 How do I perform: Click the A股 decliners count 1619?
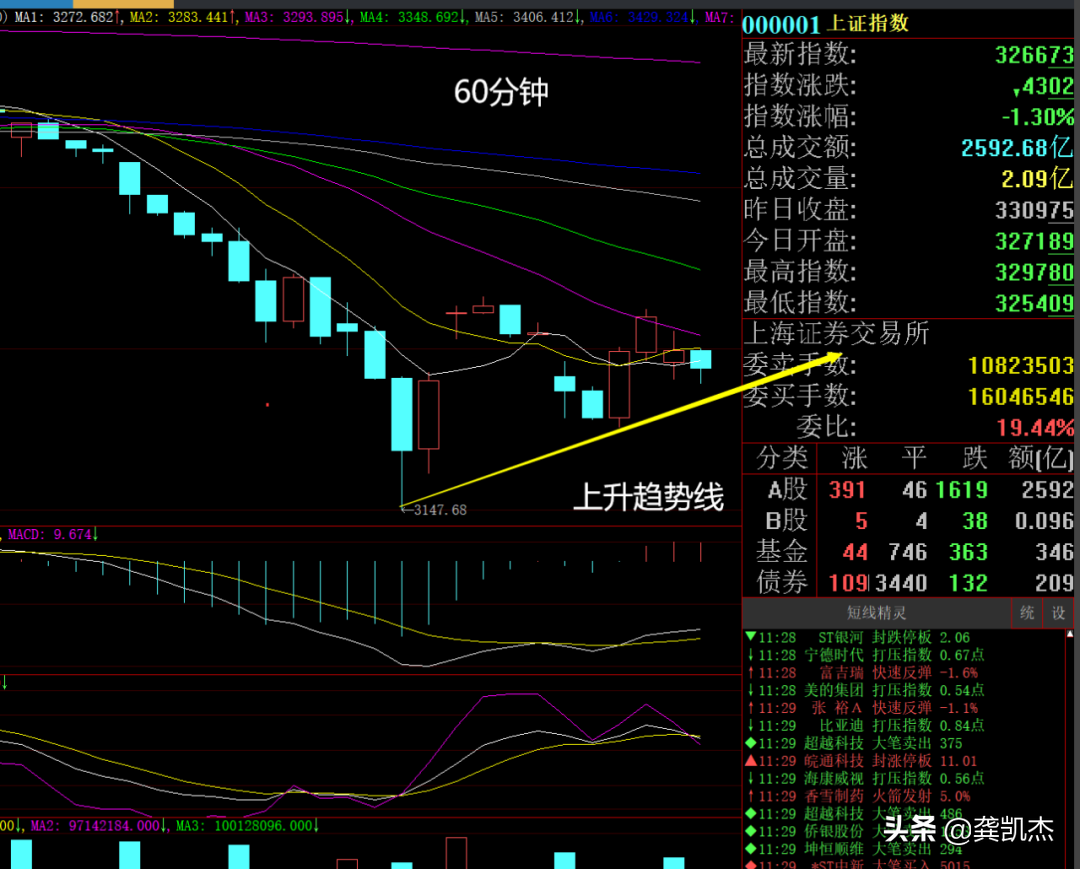962,490
